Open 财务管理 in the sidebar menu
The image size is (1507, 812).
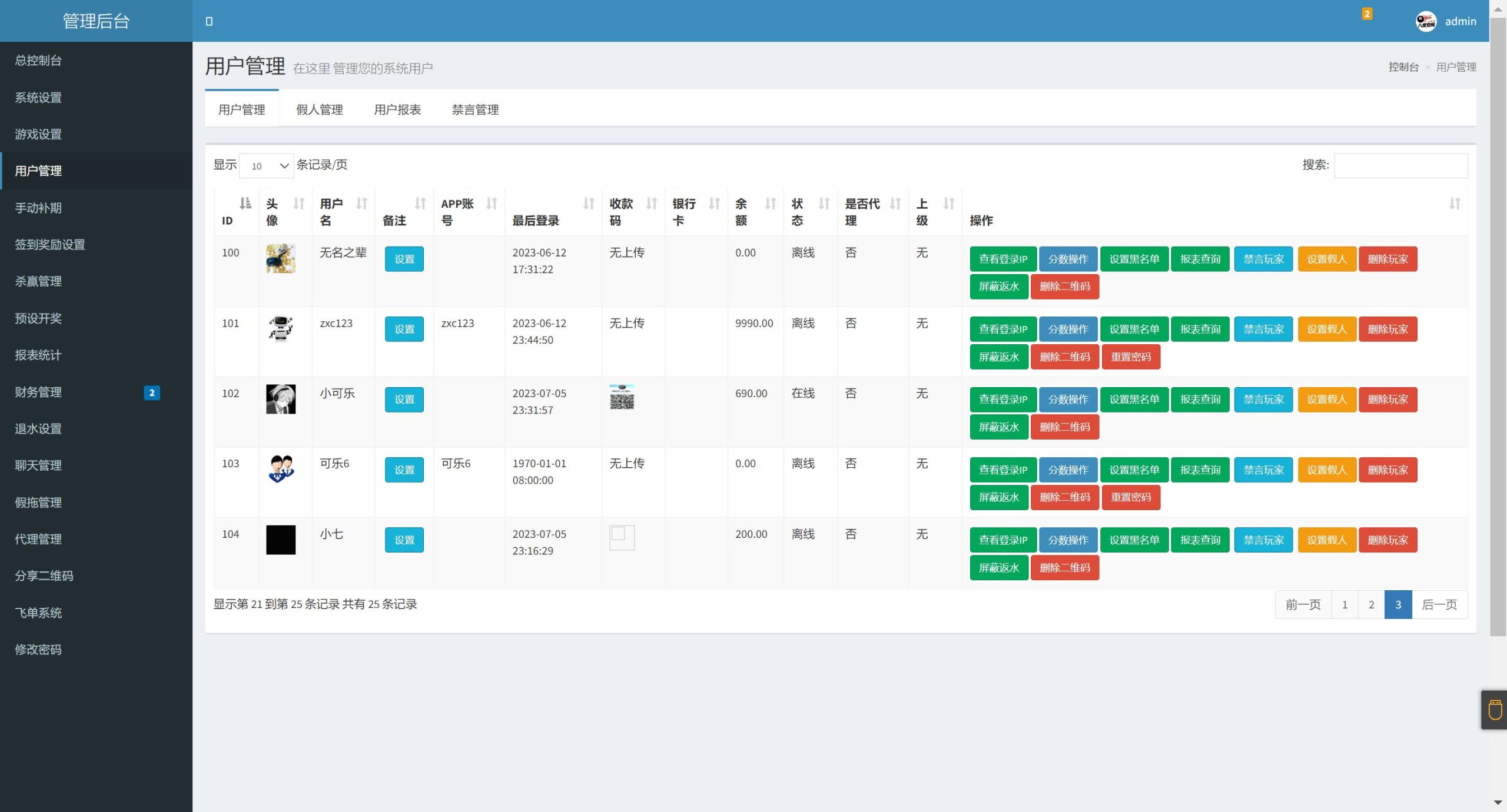[38, 392]
